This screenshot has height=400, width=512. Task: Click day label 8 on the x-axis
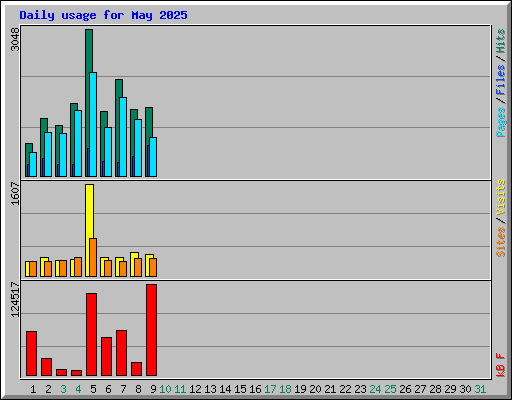tap(138, 389)
